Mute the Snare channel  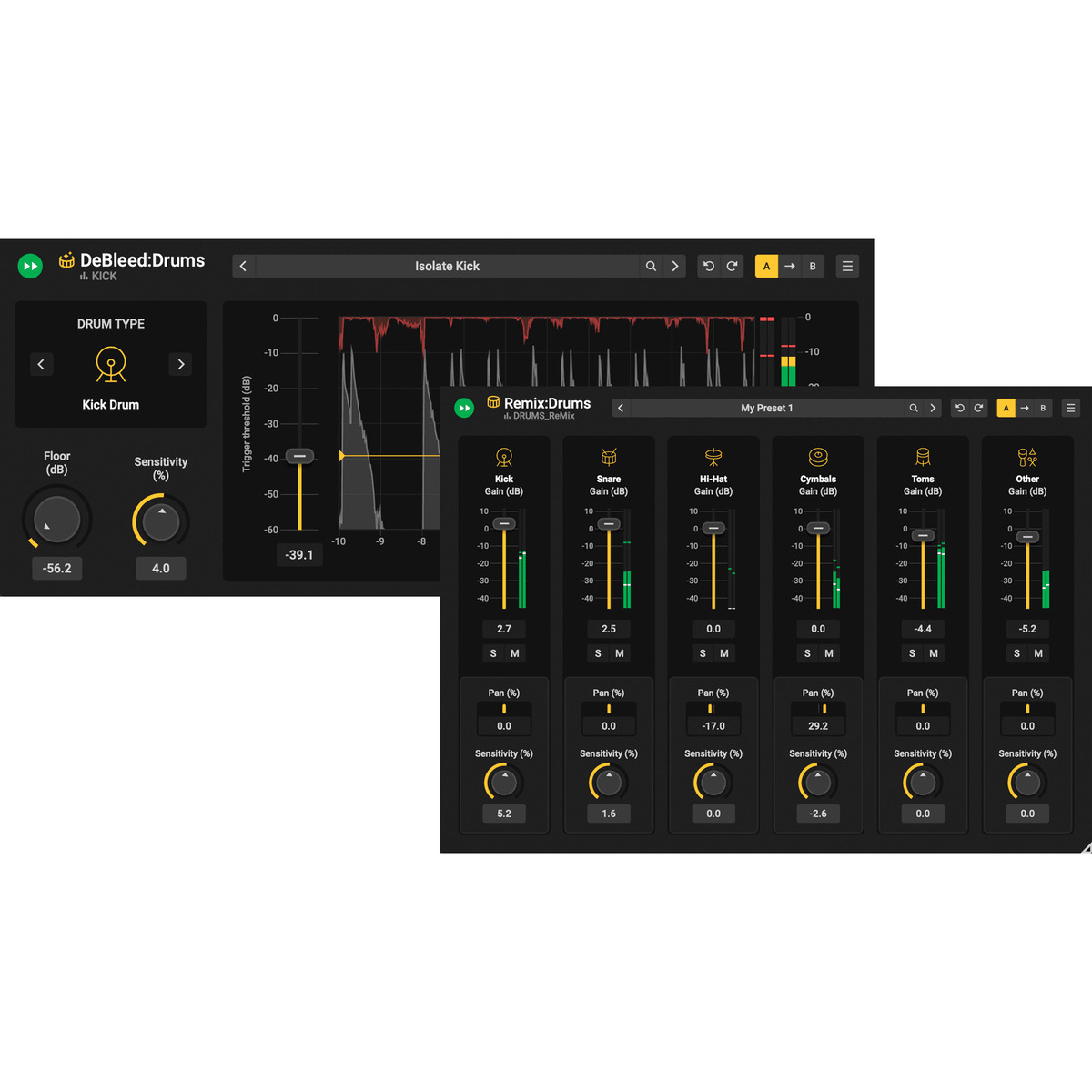[x=620, y=653]
